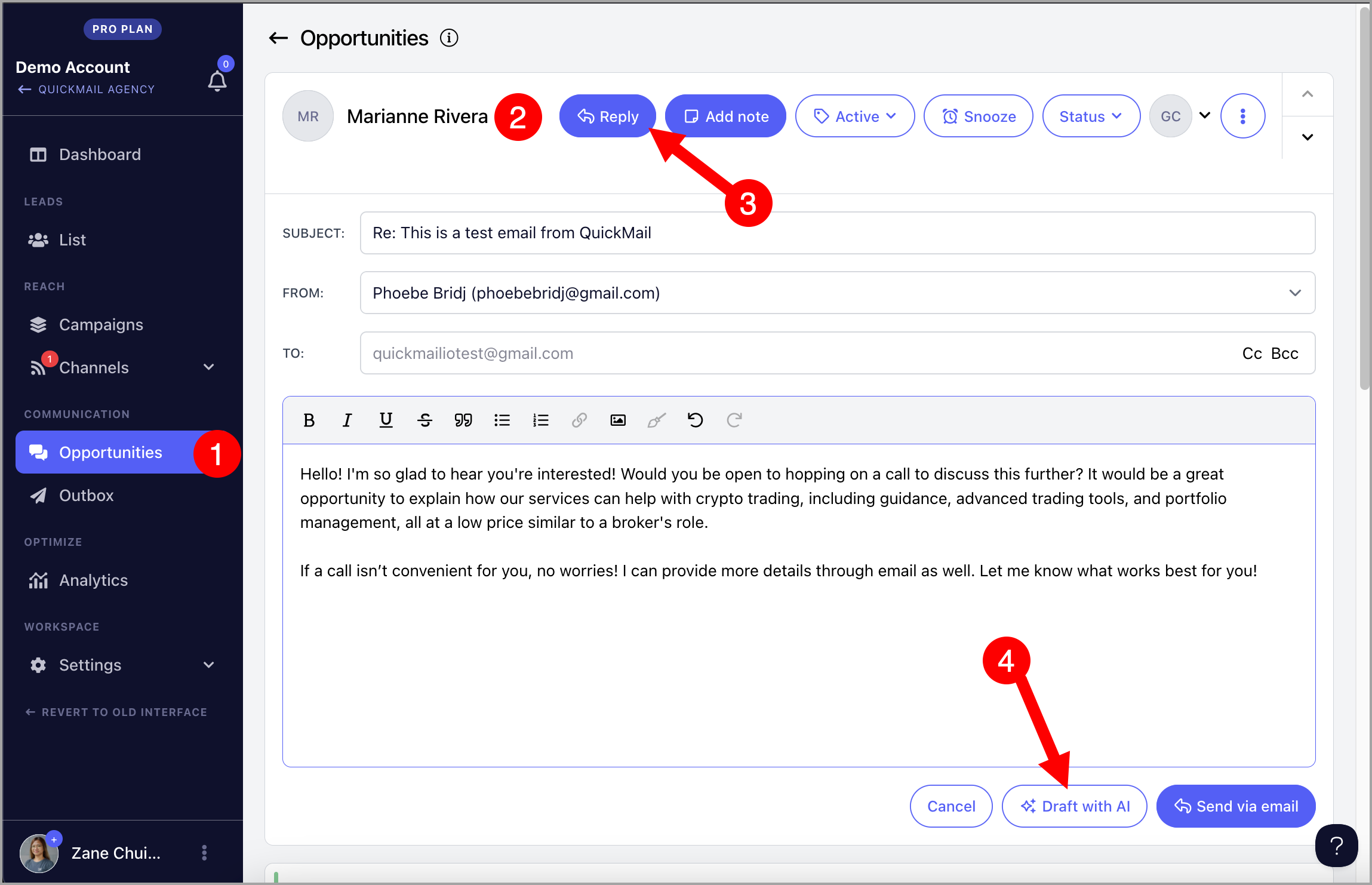Screen dimensions: 1372x885
Task: Open the three-dot more options menu for Marianne Rivera
Action: pos(1243,116)
